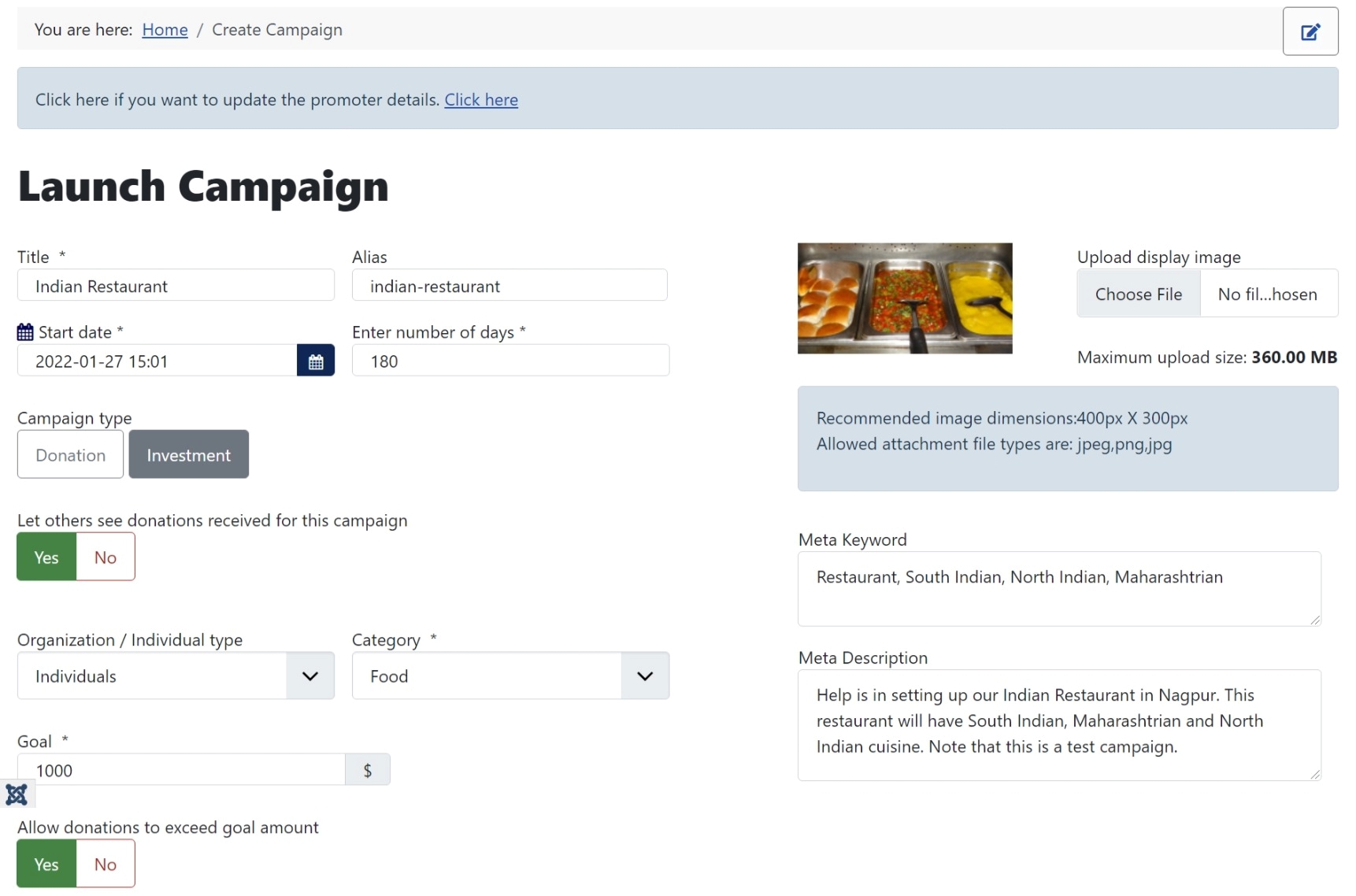Click the Goal amount input field

181,770
